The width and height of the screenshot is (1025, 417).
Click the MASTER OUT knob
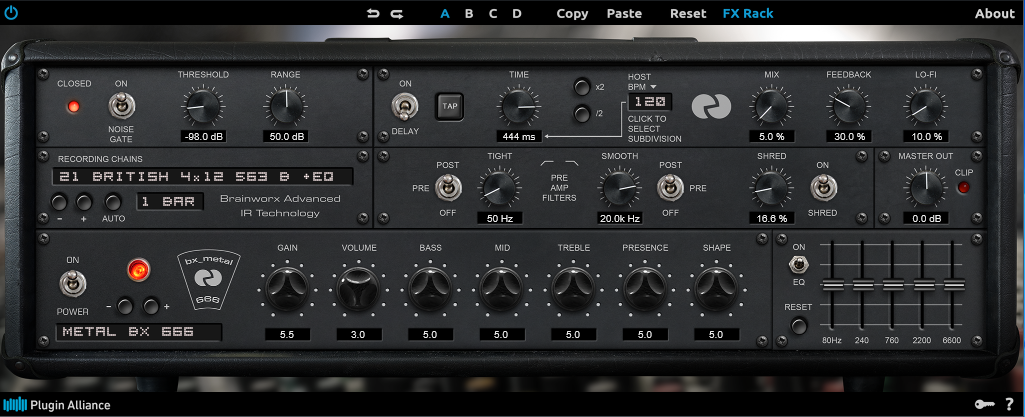[x=926, y=188]
